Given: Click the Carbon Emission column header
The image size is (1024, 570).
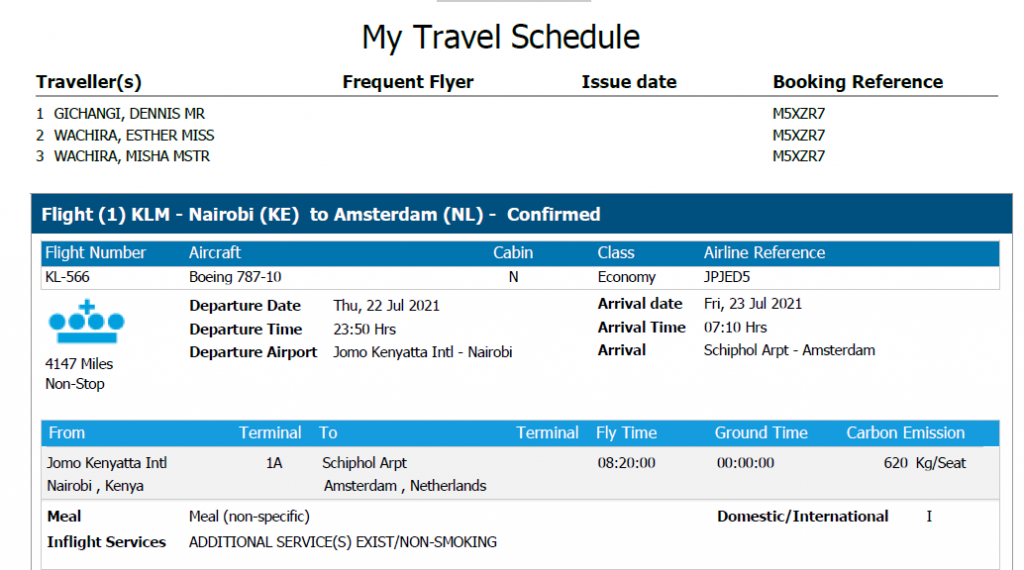Looking at the screenshot, I should pyautogui.click(x=905, y=433).
